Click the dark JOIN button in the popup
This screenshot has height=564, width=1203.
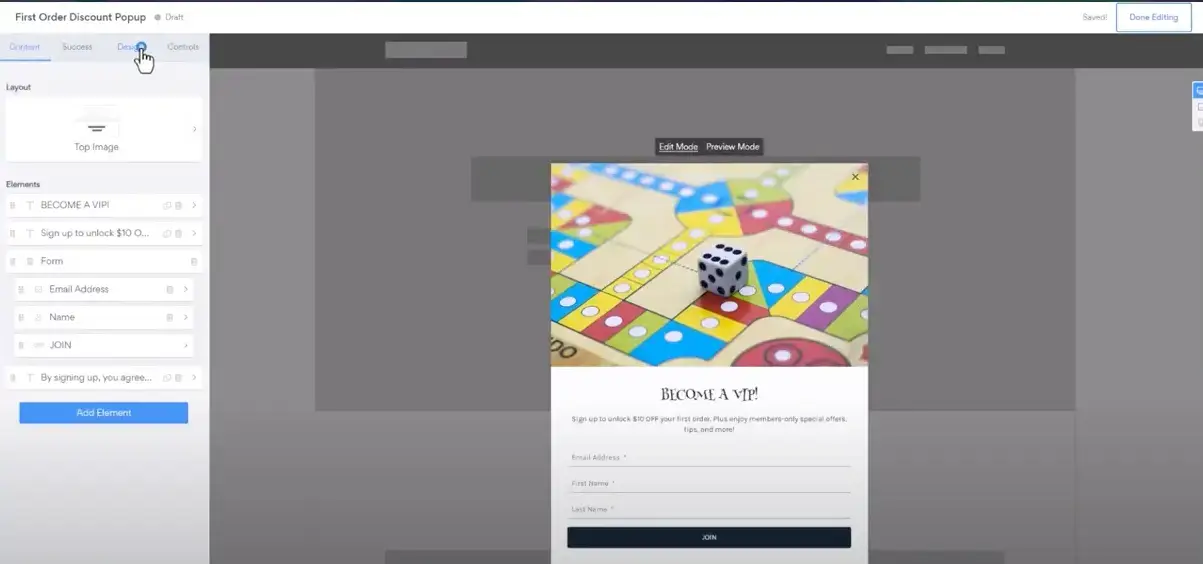click(x=709, y=537)
